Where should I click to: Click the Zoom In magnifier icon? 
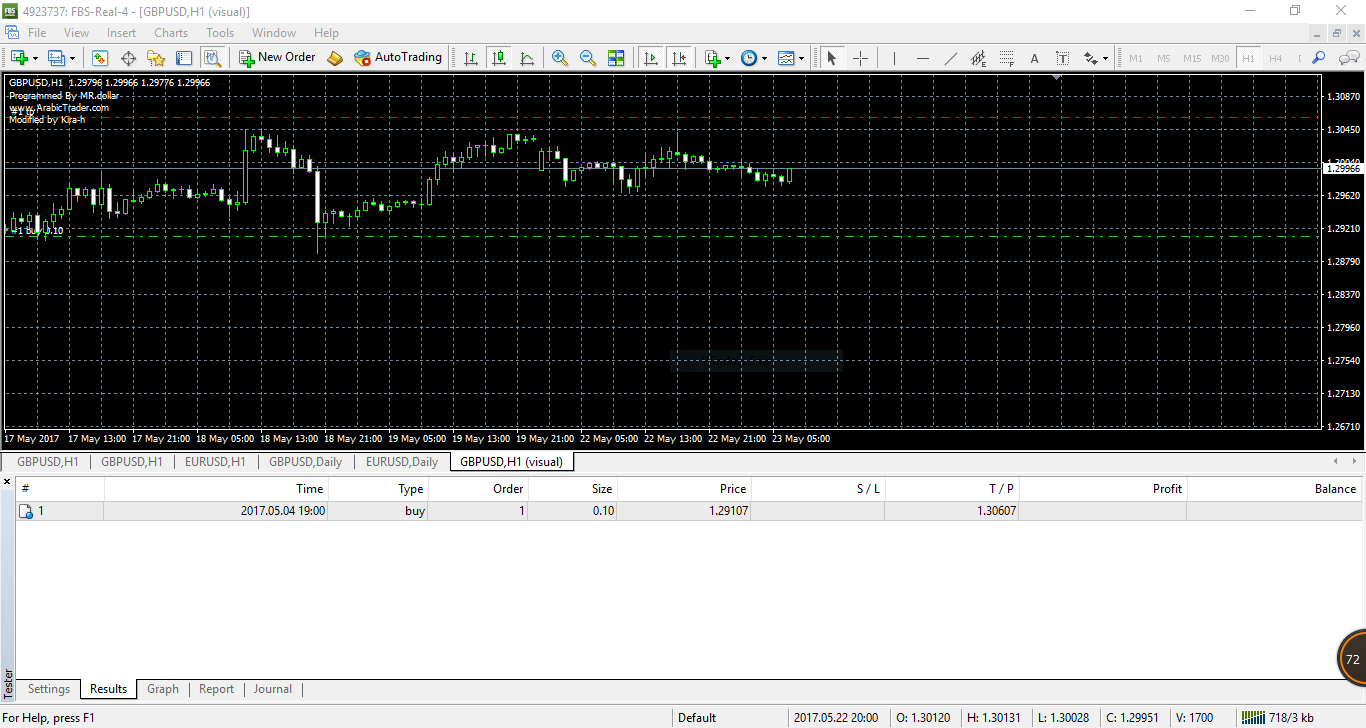point(560,58)
